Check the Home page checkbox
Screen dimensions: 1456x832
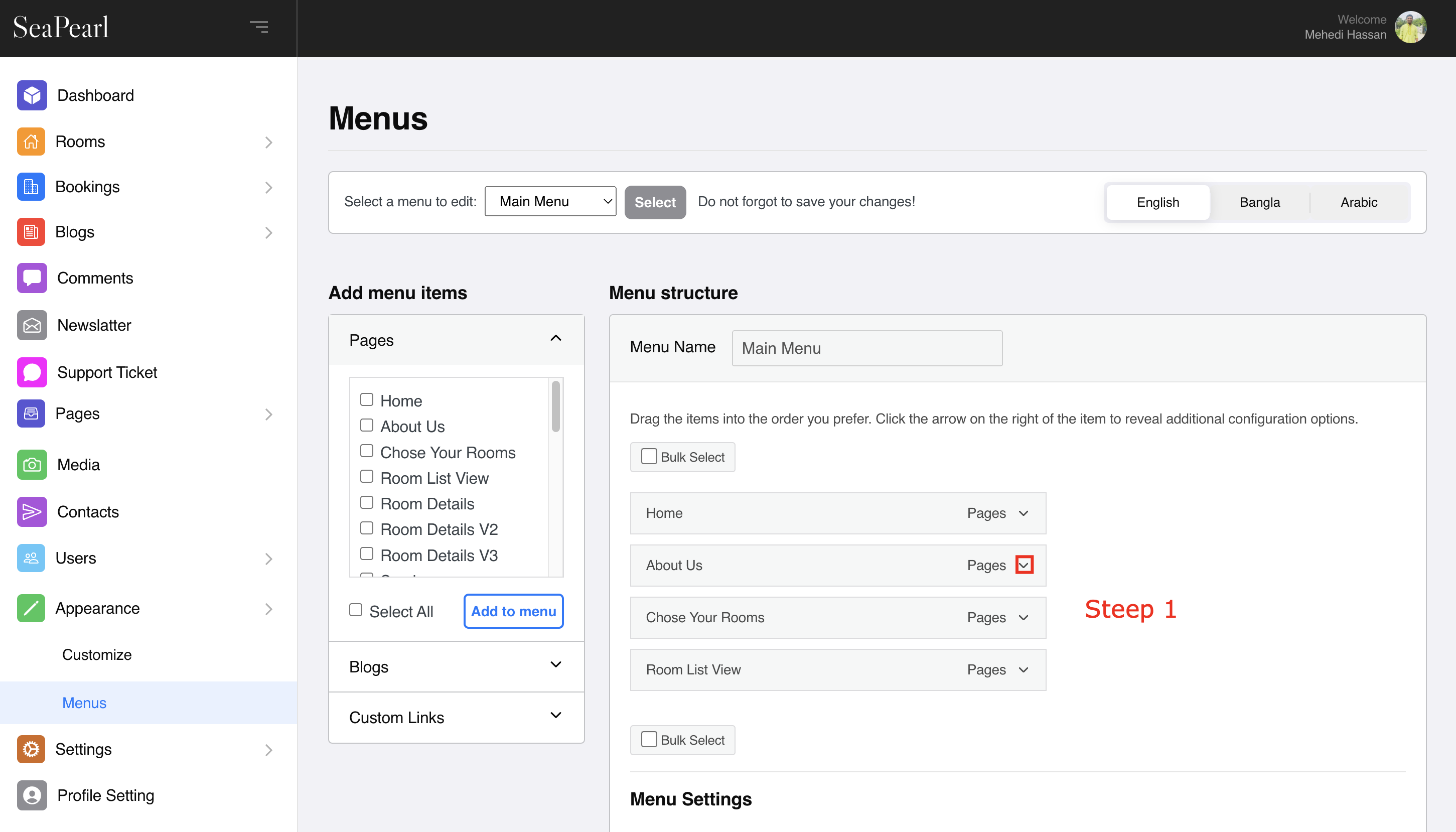pyautogui.click(x=367, y=399)
